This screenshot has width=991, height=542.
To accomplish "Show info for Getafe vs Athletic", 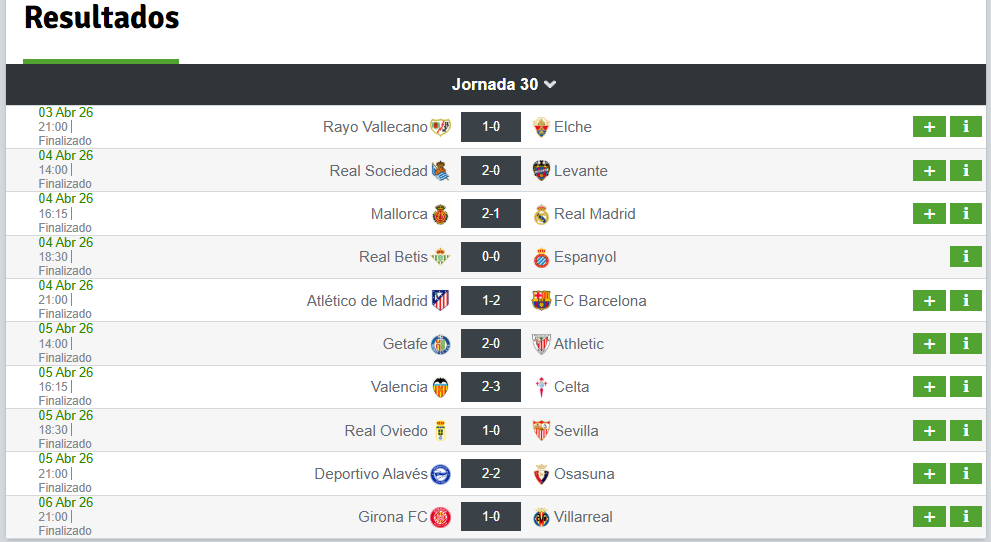I will (x=965, y=344).
